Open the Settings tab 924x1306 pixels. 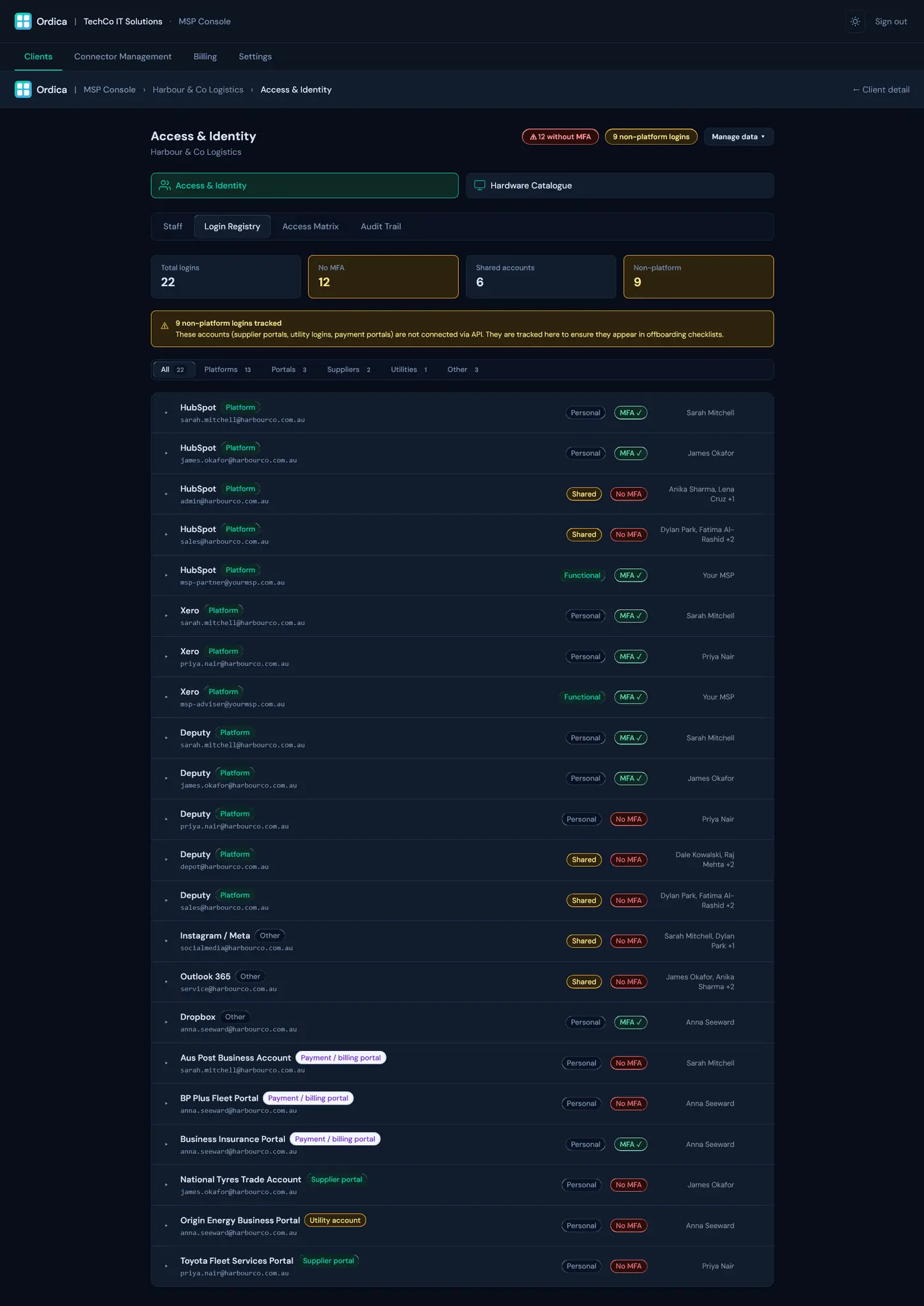click(255, 57)
